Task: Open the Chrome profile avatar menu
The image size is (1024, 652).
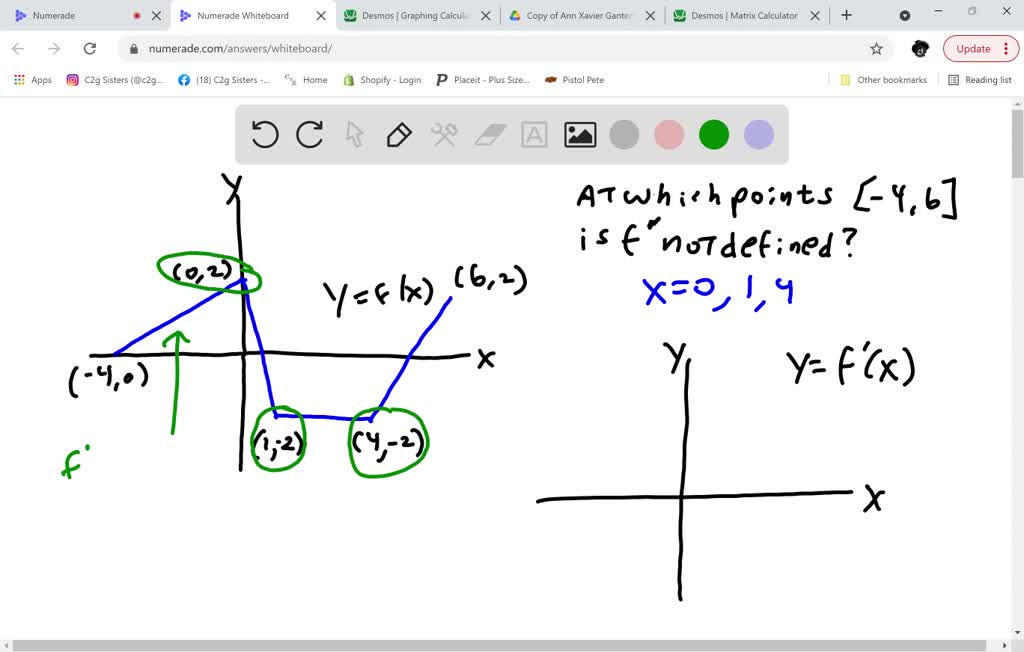Action: [919, 48]
